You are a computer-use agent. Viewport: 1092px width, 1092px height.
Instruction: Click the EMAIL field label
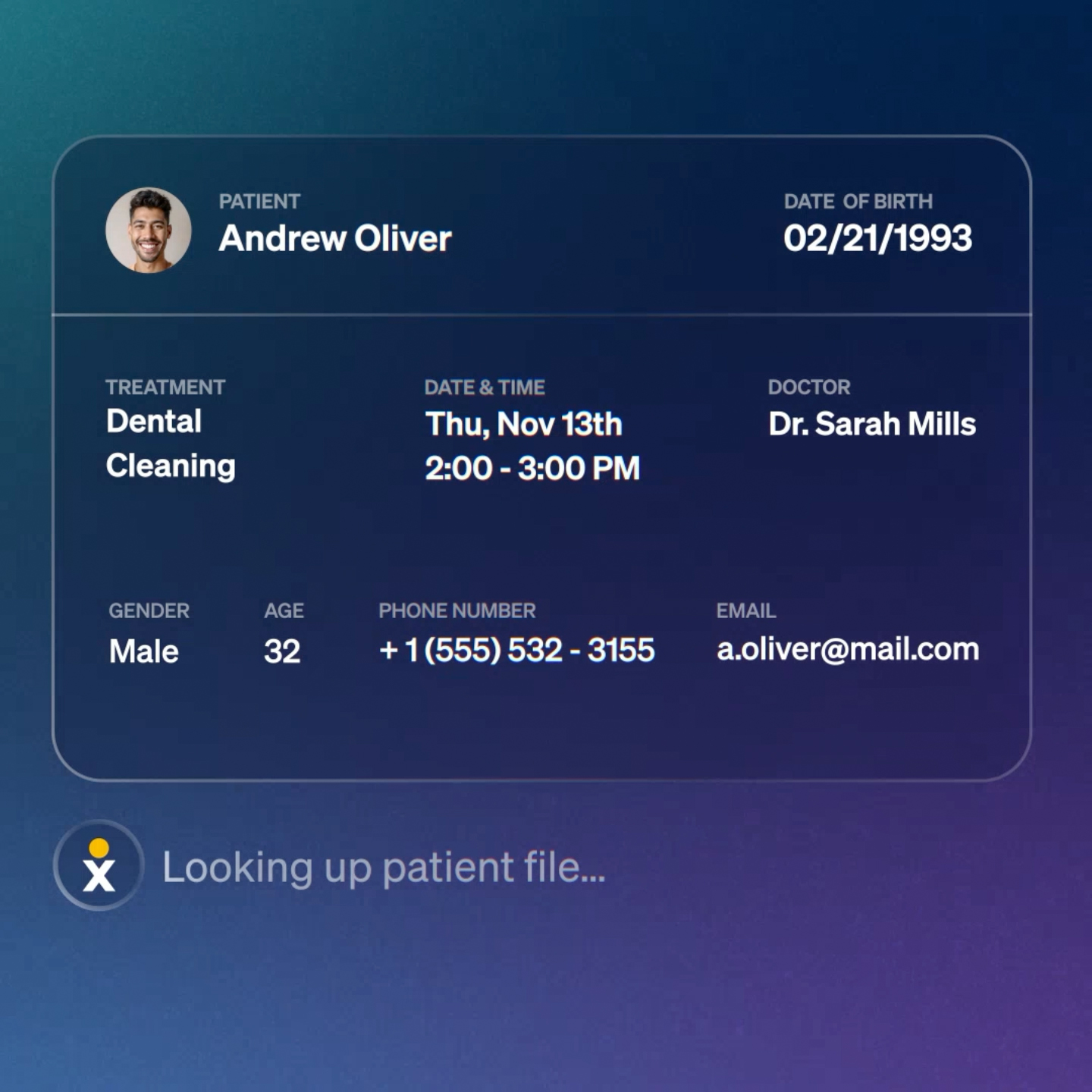point(745,610)
